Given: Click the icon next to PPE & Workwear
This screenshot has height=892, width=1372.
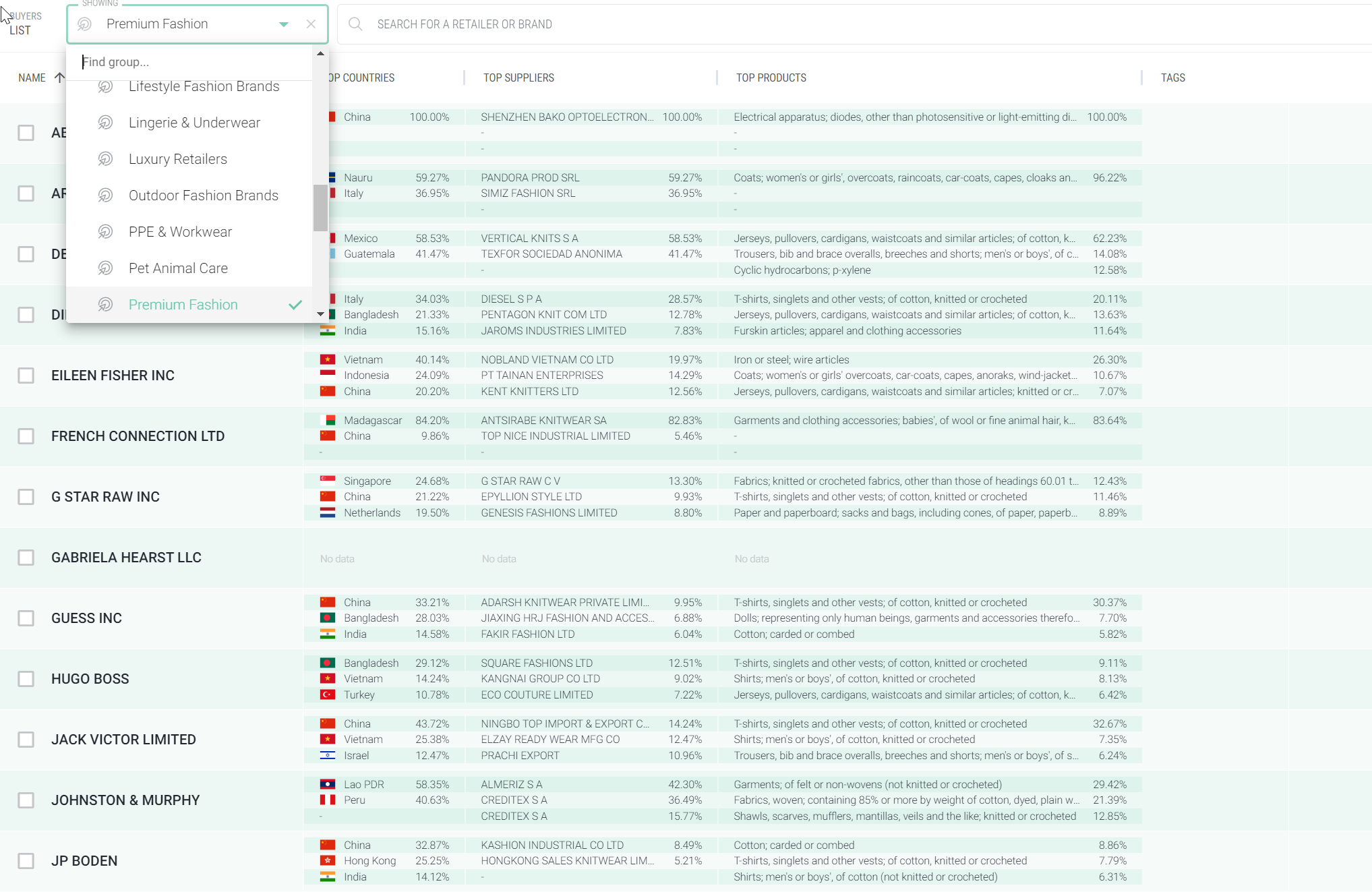Looking at the screenshot, I should (106, 232).
